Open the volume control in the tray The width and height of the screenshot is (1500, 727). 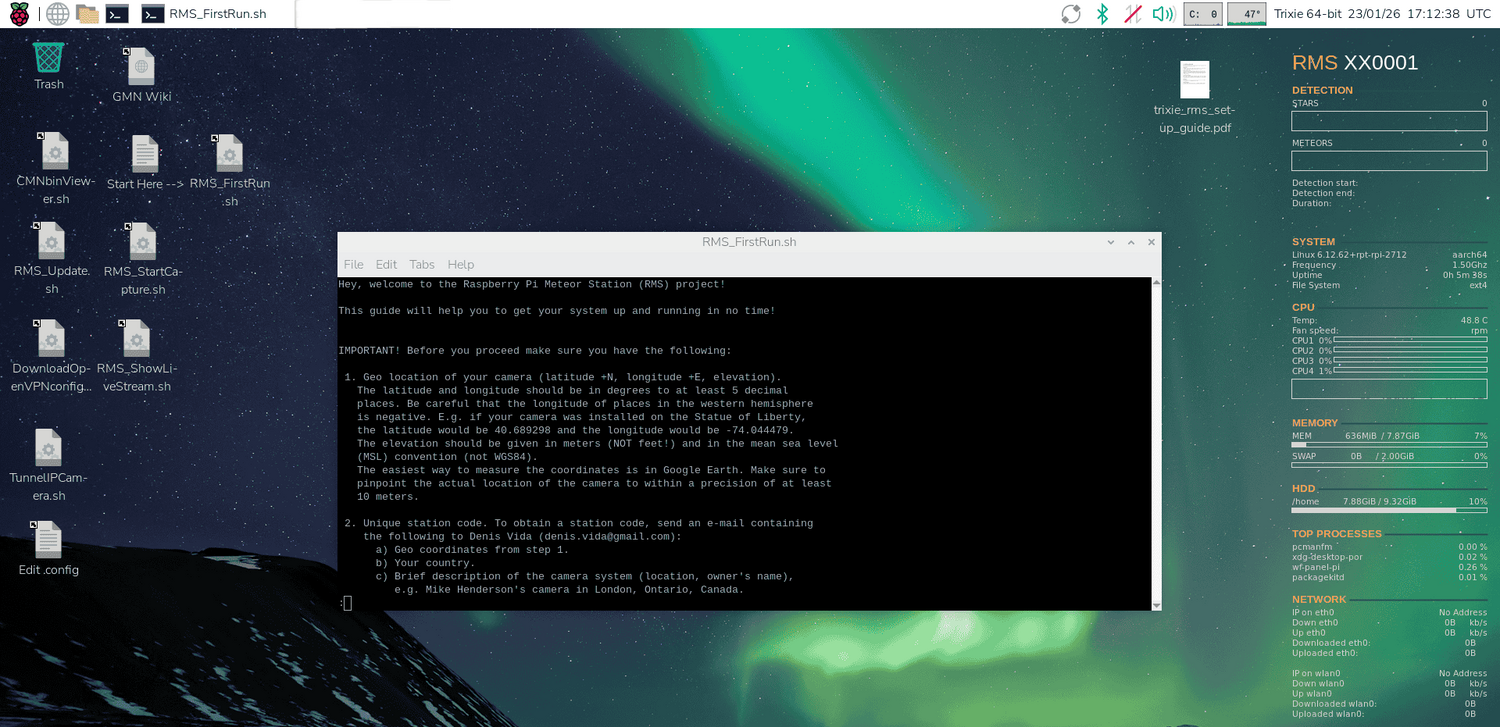click(1162, 14)
